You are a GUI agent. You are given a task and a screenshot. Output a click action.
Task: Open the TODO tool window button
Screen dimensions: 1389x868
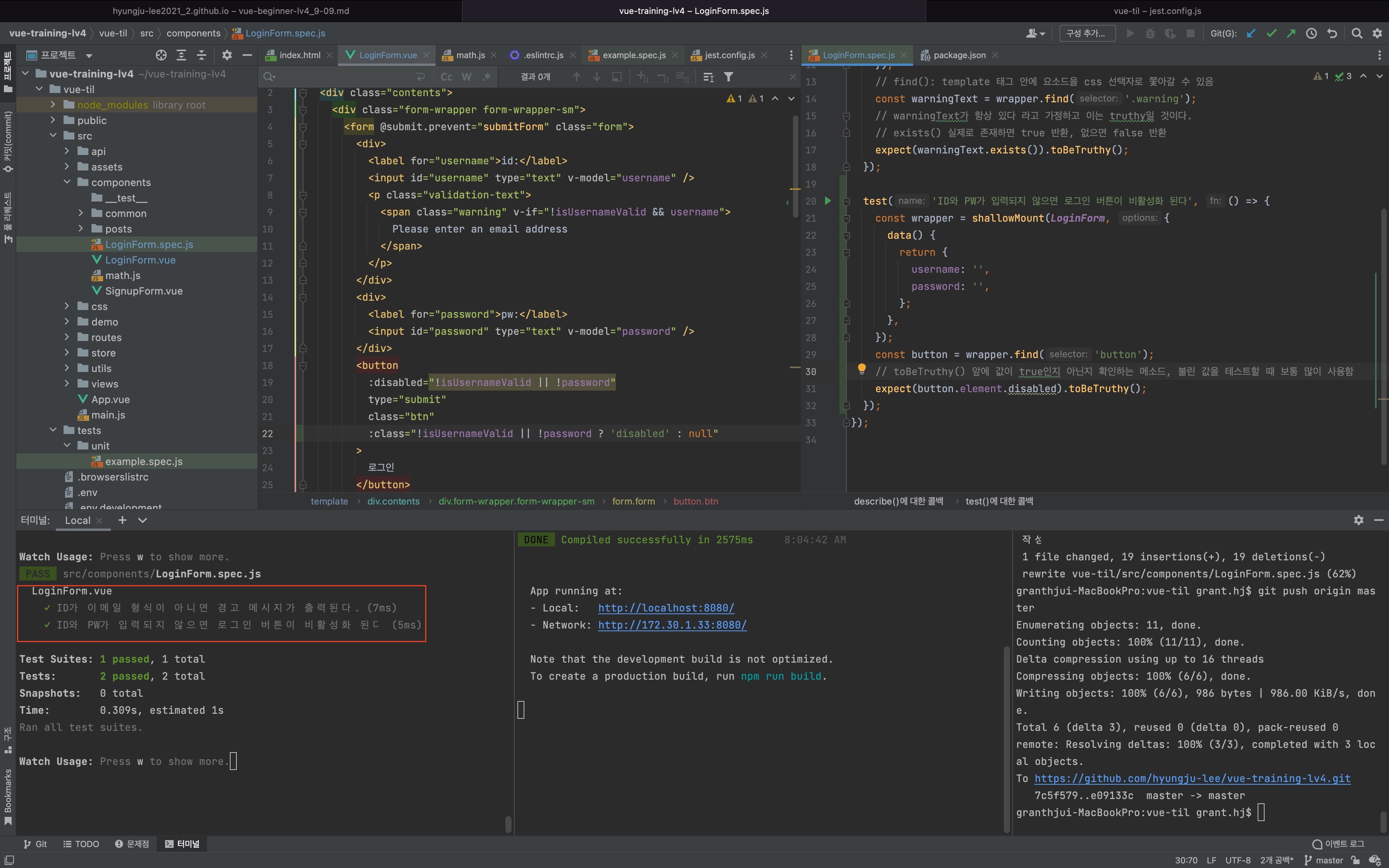point(81,844)
